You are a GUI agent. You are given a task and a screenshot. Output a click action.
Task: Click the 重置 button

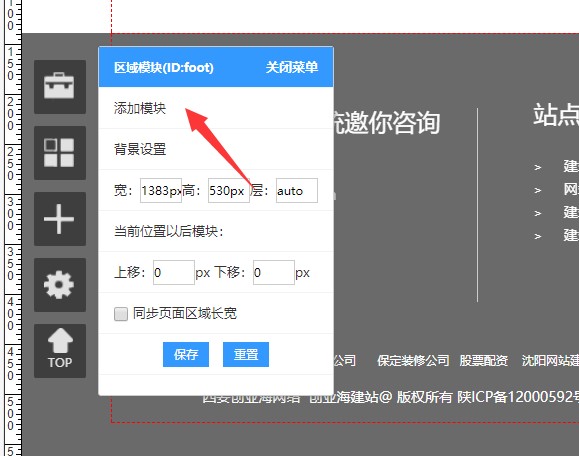[x=246, y=354]
